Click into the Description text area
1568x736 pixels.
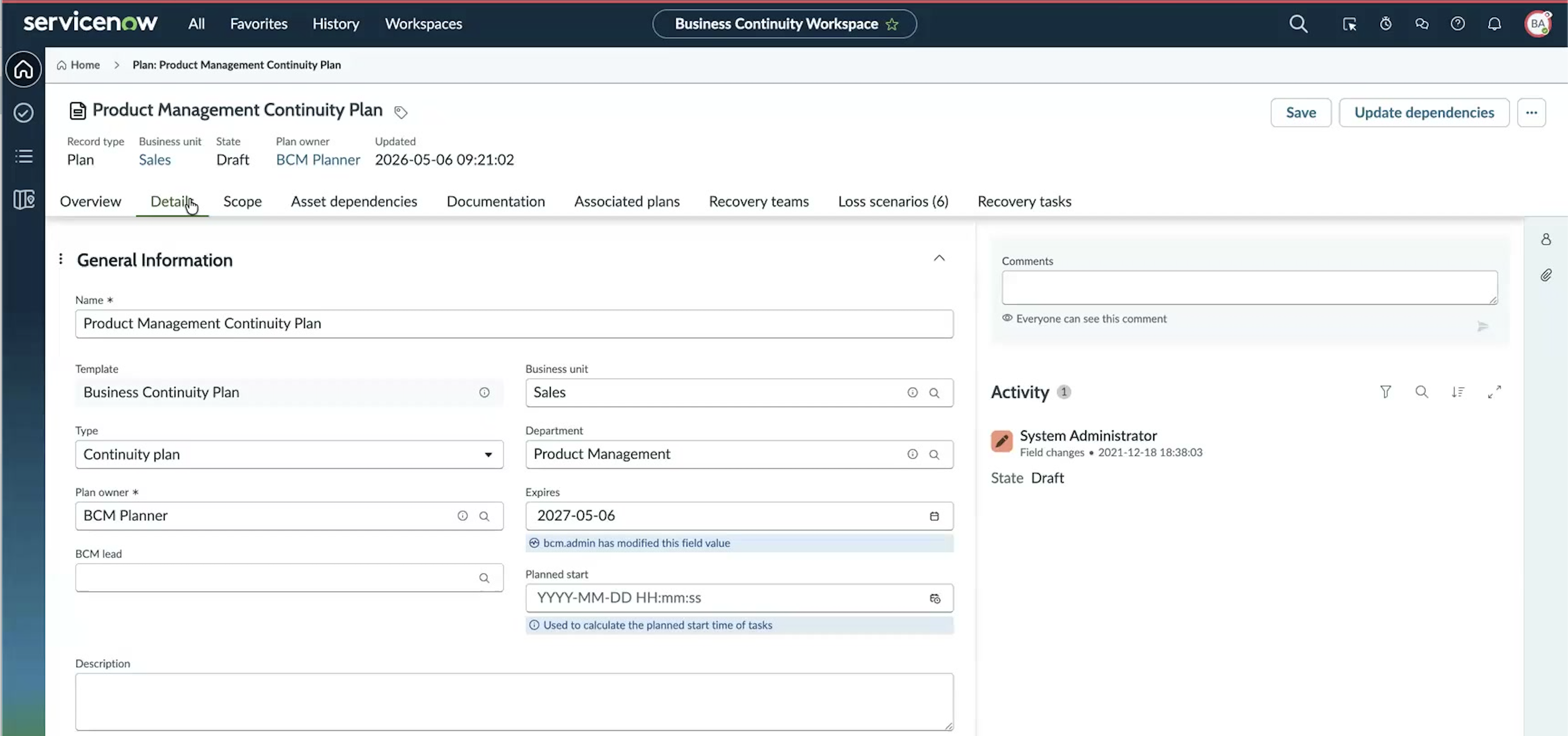[514, 701]
